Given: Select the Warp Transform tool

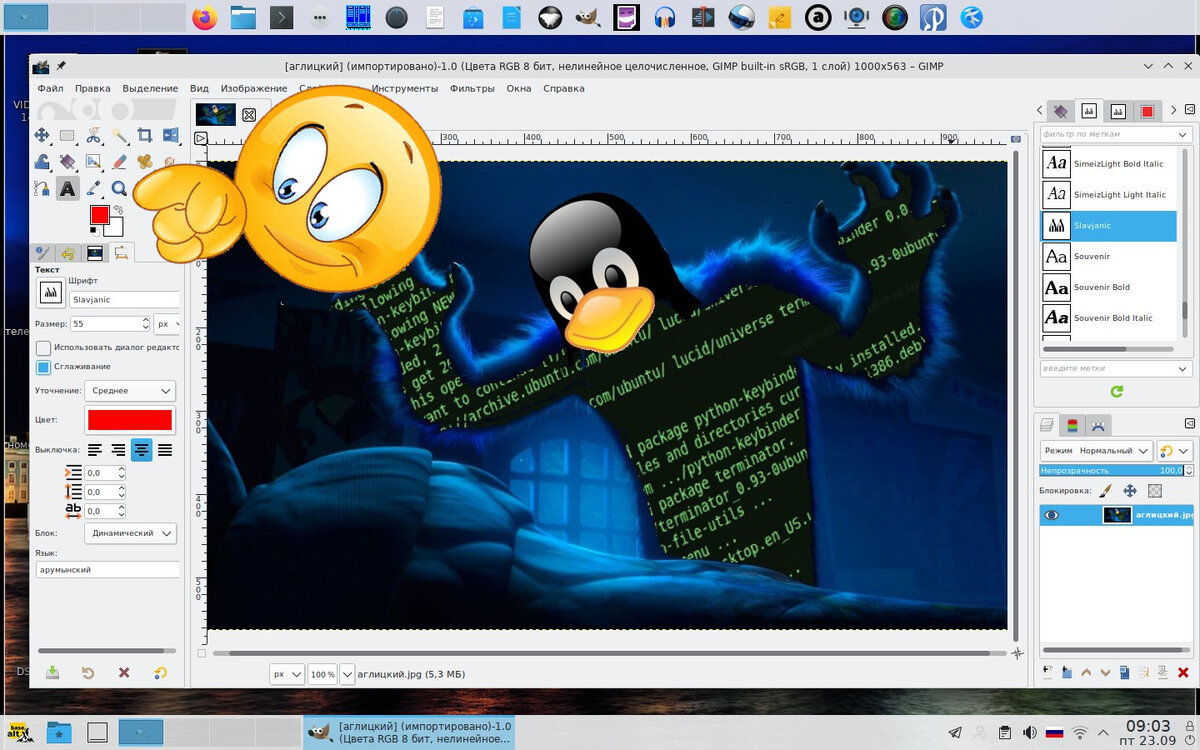Looking at the screenshot, I should (42, 161).
